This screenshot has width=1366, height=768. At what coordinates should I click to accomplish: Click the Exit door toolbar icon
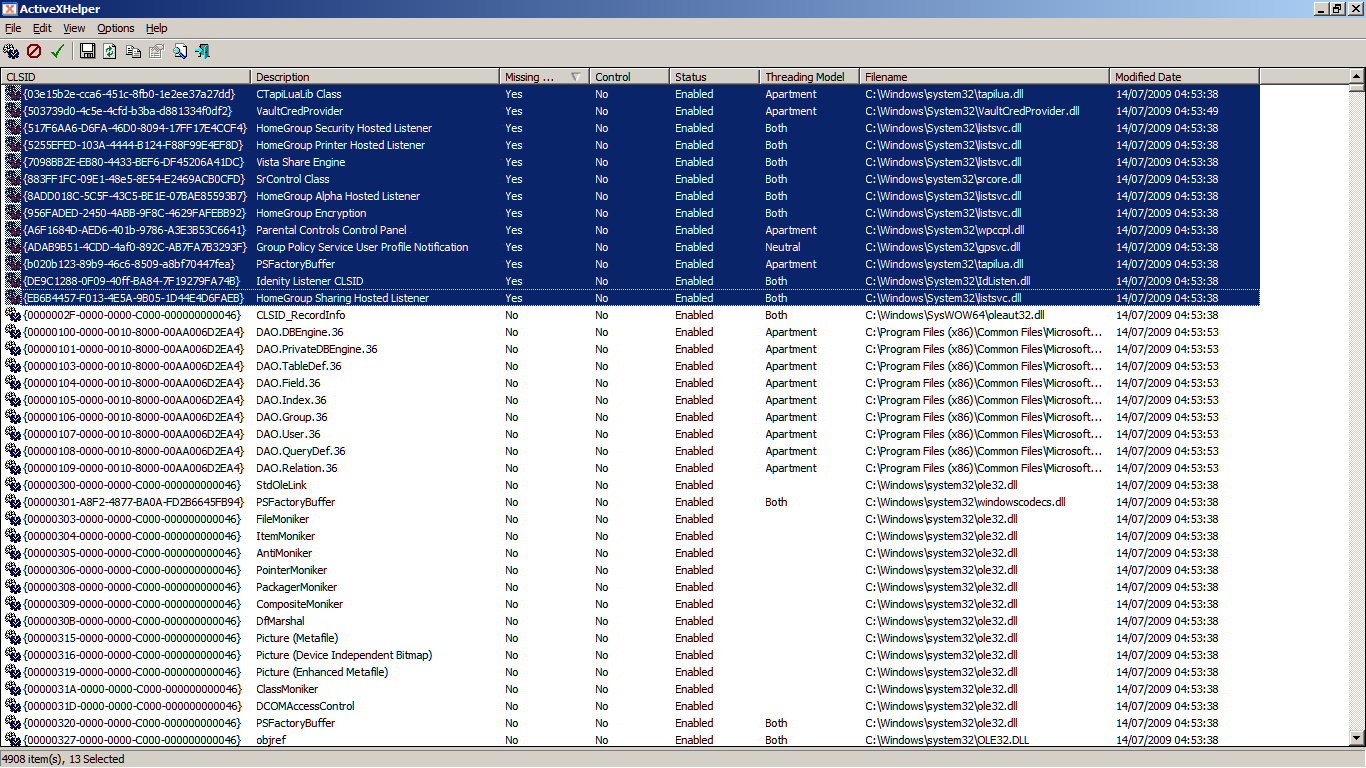point(203,51)
